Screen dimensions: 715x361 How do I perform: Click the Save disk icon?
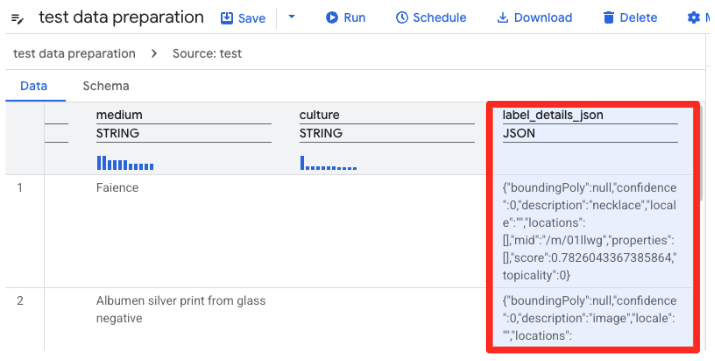click(227, 18)
